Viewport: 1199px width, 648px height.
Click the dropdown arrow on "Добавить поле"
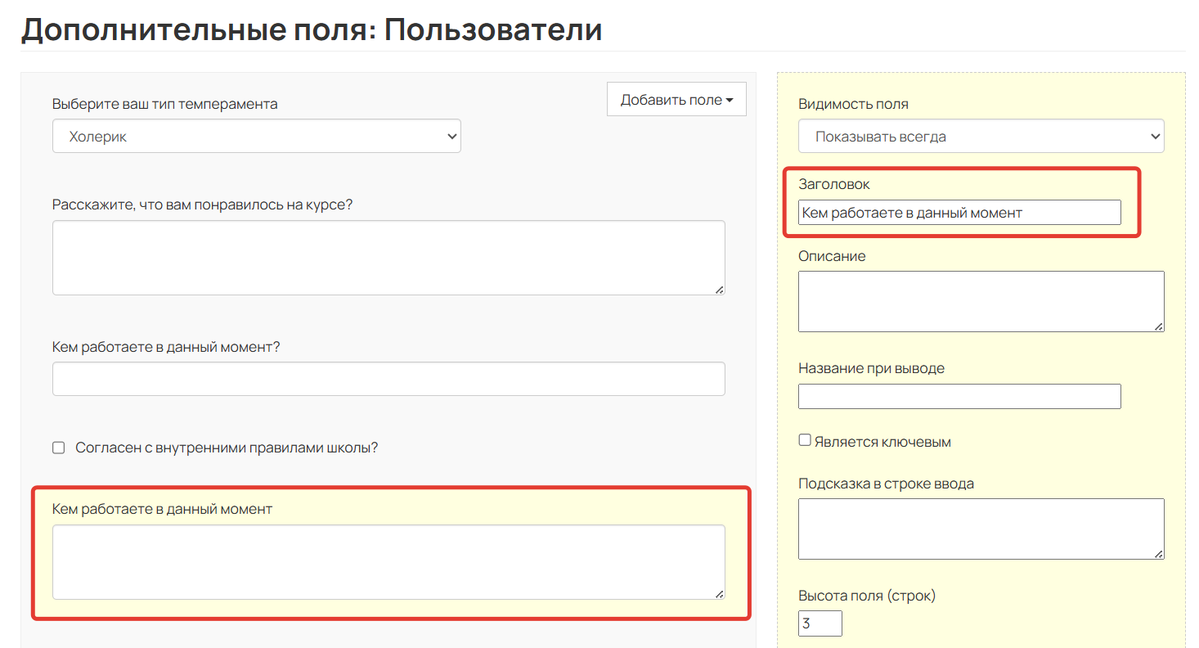click(x=731, y=99)
